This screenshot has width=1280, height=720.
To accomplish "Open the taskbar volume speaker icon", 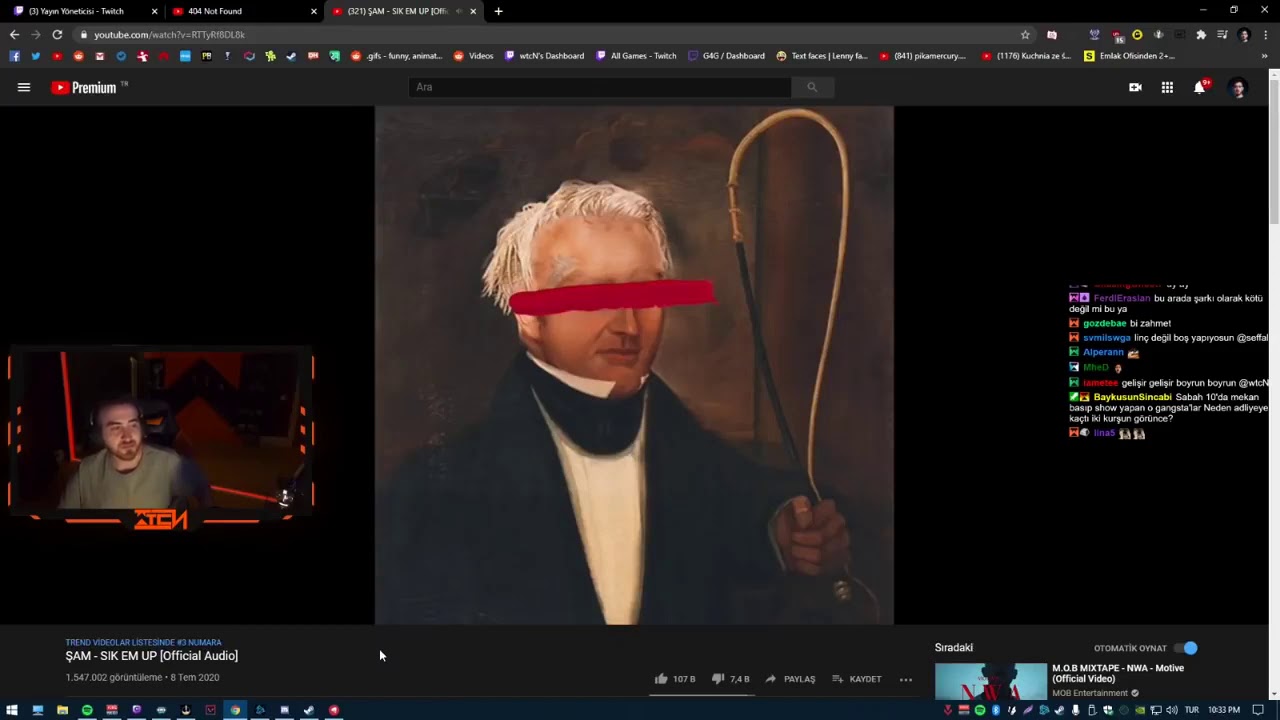I will 1171,710.
